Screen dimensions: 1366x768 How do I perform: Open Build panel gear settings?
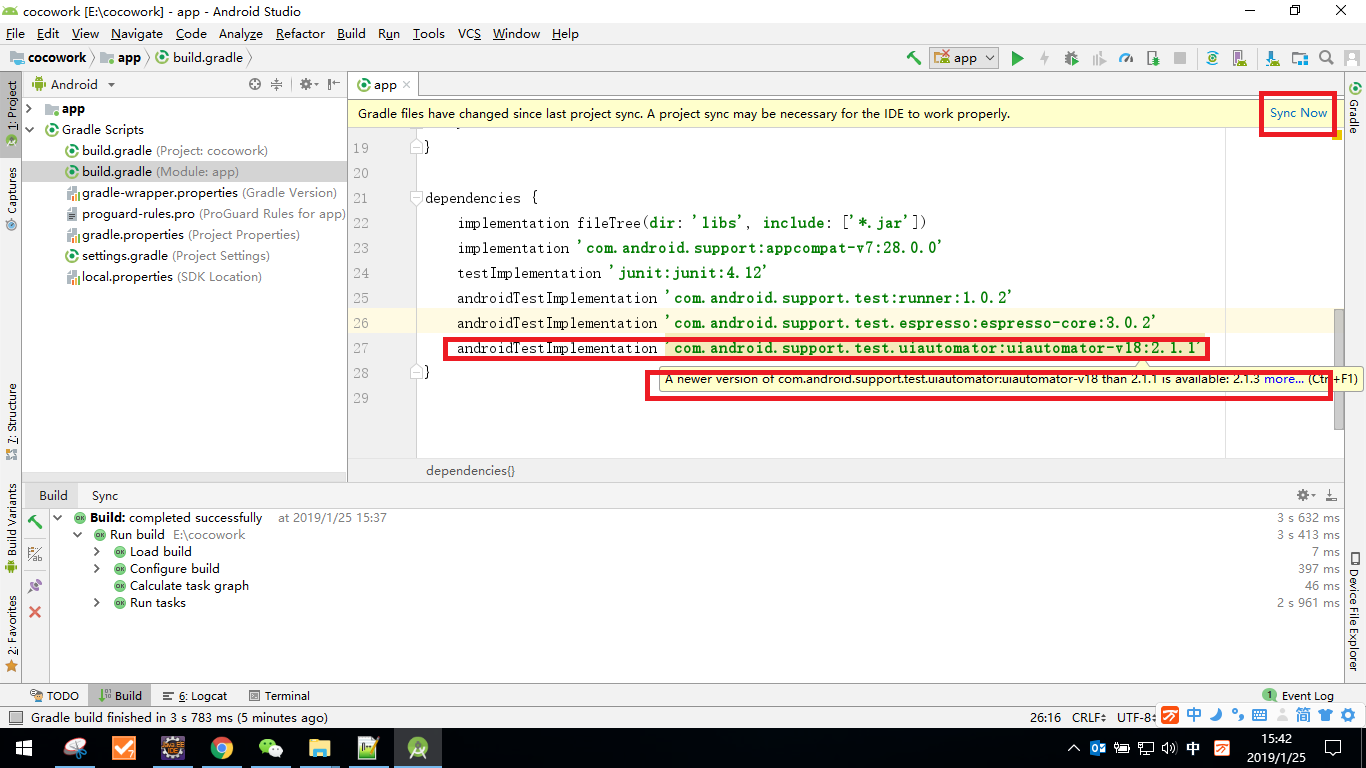click(x=1305, y=495)
